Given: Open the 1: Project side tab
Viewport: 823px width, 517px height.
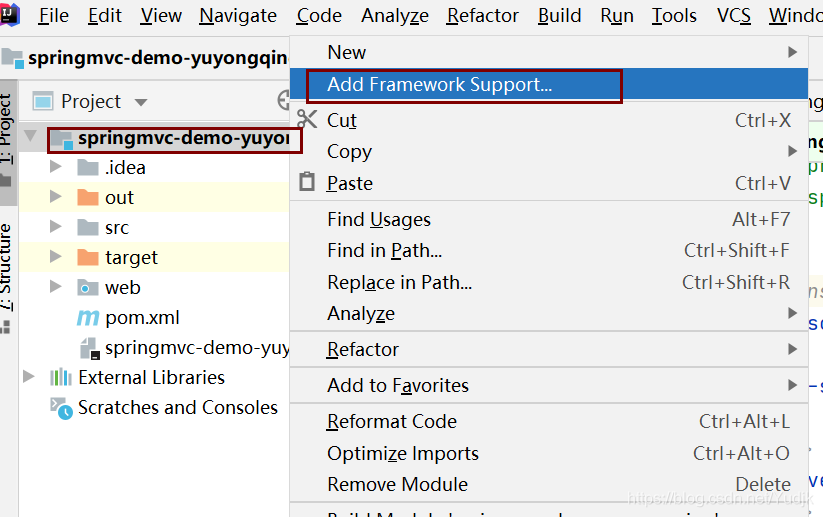Looking at the screenshot, I should tap(7, 130).
